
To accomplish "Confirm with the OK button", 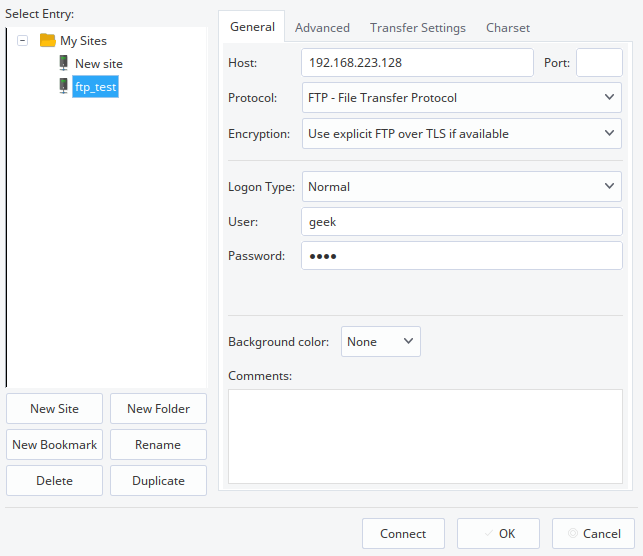I will (x=498, y=533).
